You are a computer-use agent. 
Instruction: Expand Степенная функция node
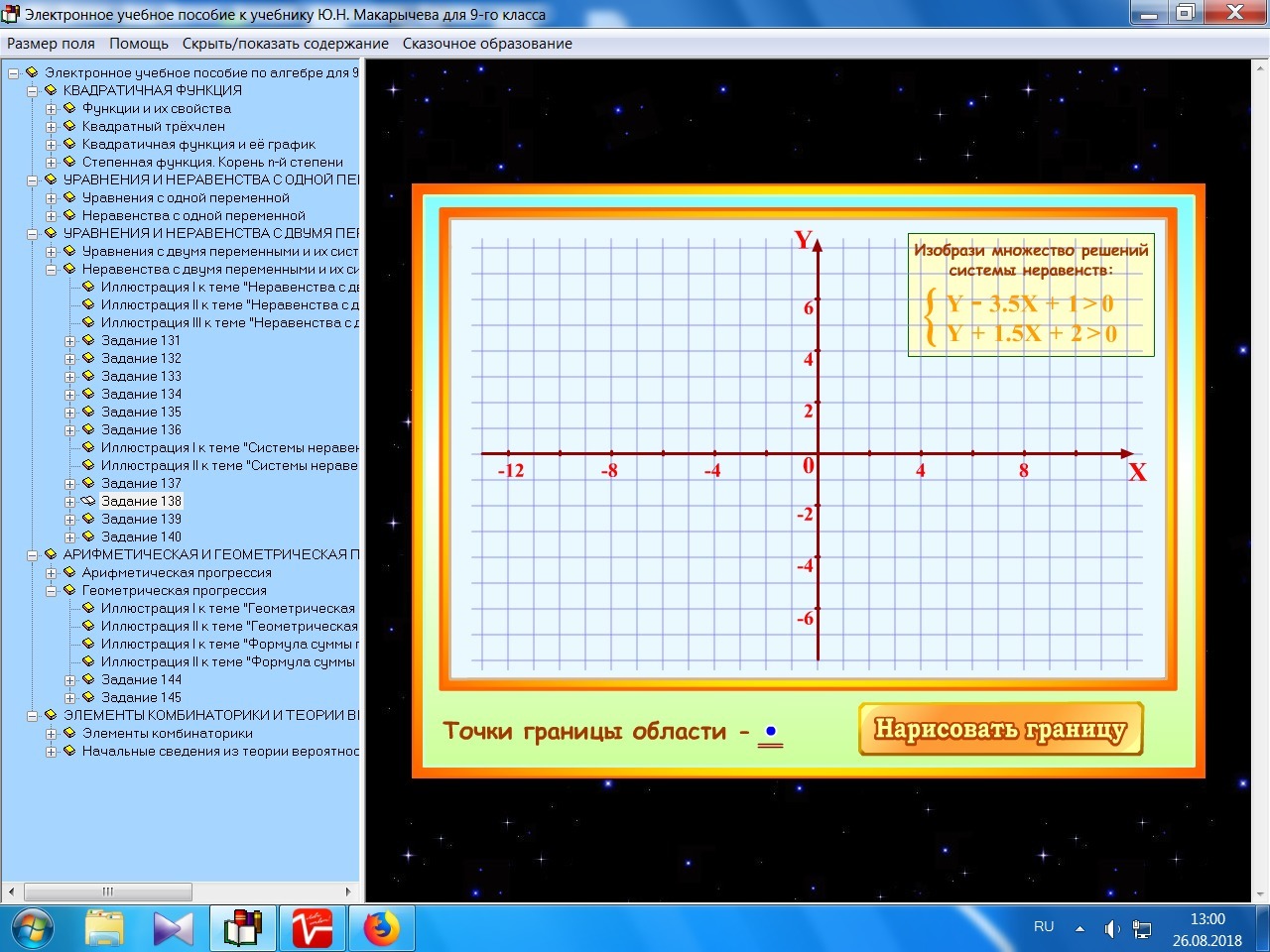pyautogui.click(x=52, y=163)
